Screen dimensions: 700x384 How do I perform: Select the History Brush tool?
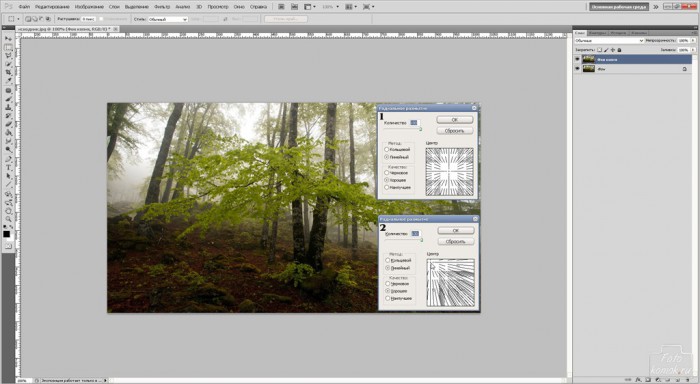pyautogui.click(x=9, y=116)
